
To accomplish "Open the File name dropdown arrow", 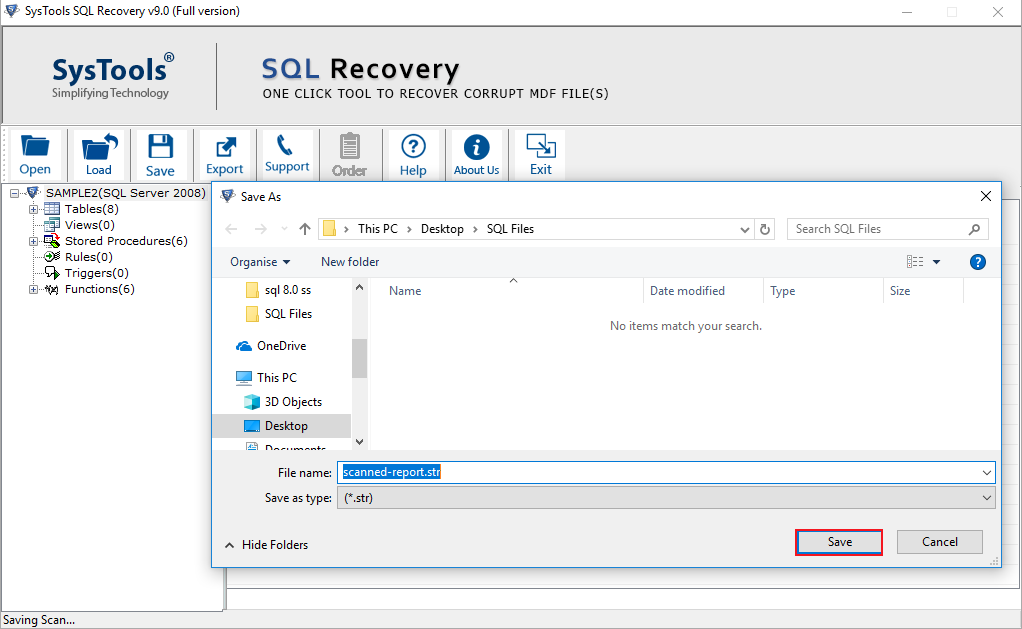I will [987, 473].
